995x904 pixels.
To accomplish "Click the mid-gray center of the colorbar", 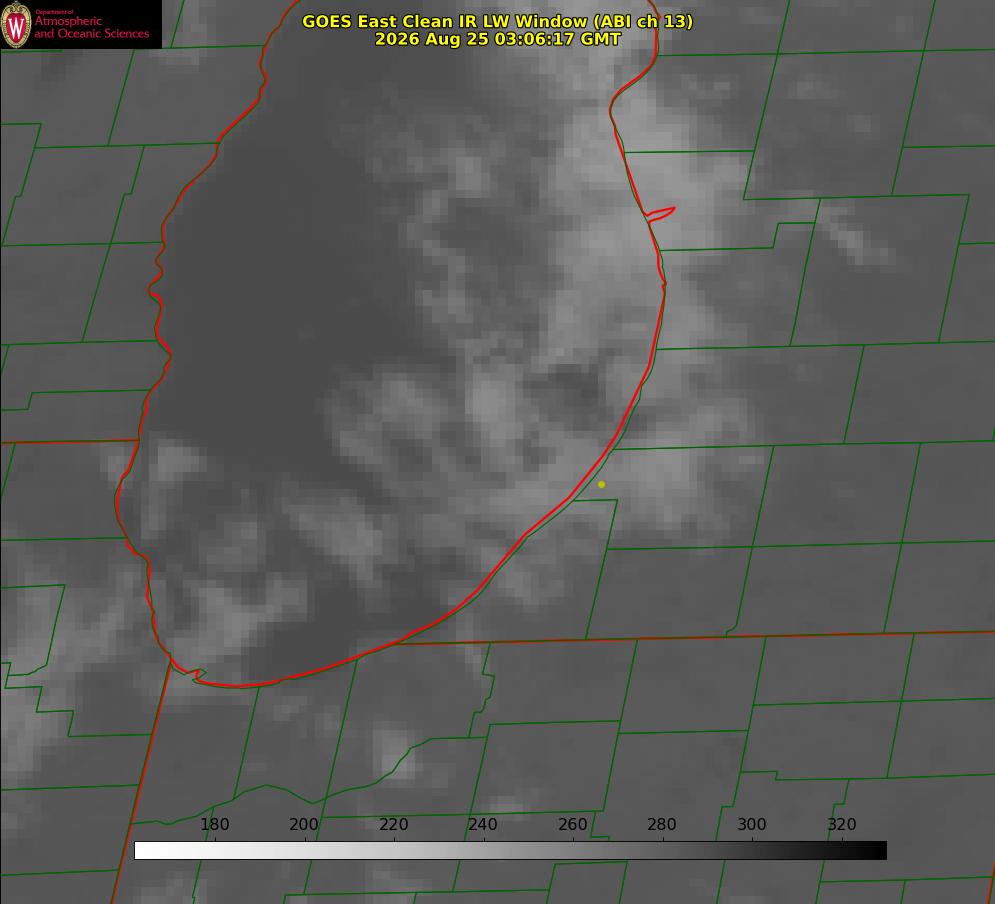I will pos(510,851).
